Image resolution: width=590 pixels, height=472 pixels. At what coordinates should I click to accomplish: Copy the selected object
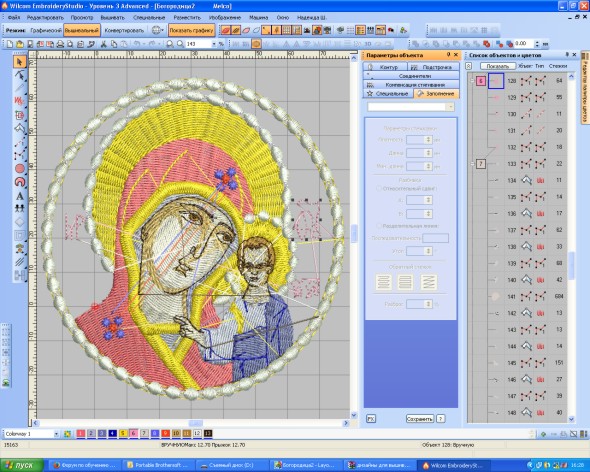click(114, 44)
